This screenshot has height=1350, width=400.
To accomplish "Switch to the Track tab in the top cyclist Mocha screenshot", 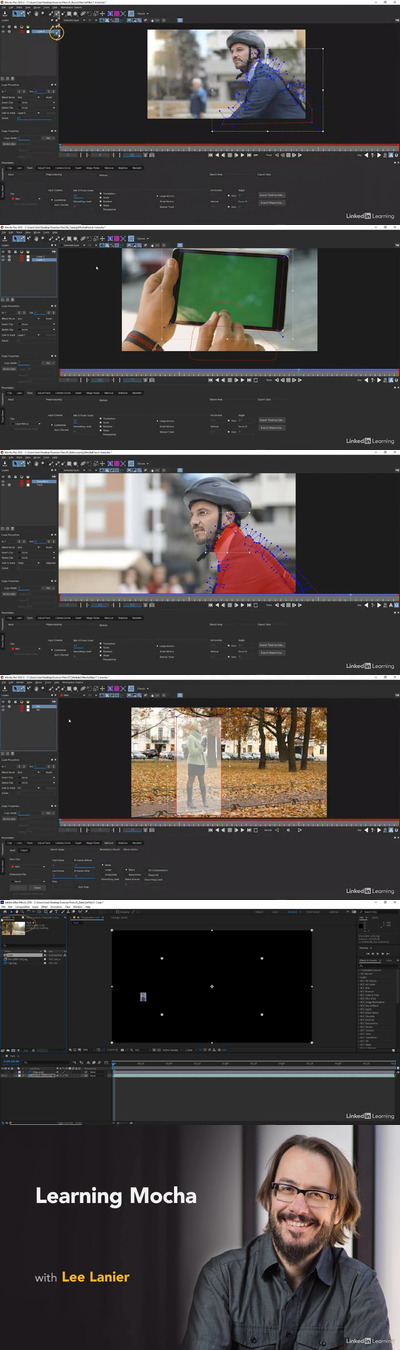I will coord(31,168).
